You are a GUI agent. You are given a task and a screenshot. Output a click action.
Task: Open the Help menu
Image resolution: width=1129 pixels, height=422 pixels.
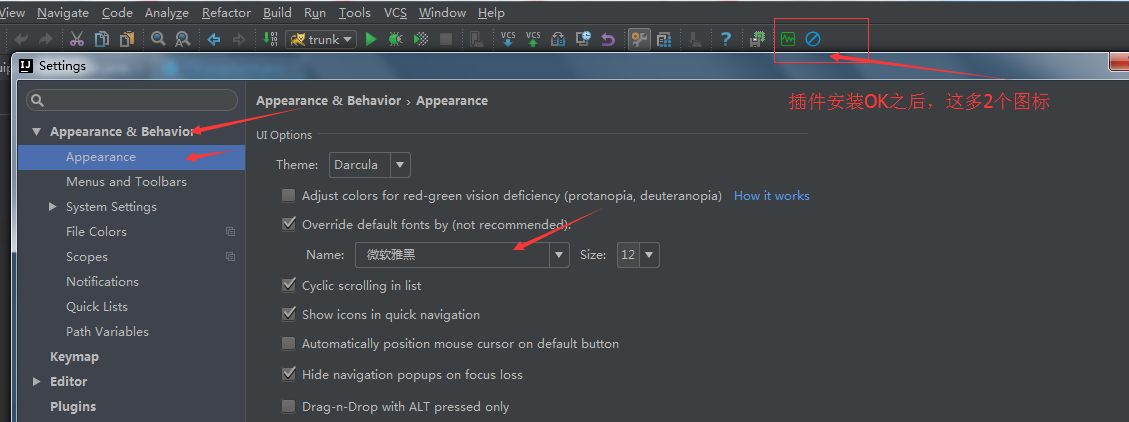(x=491, y=13)
